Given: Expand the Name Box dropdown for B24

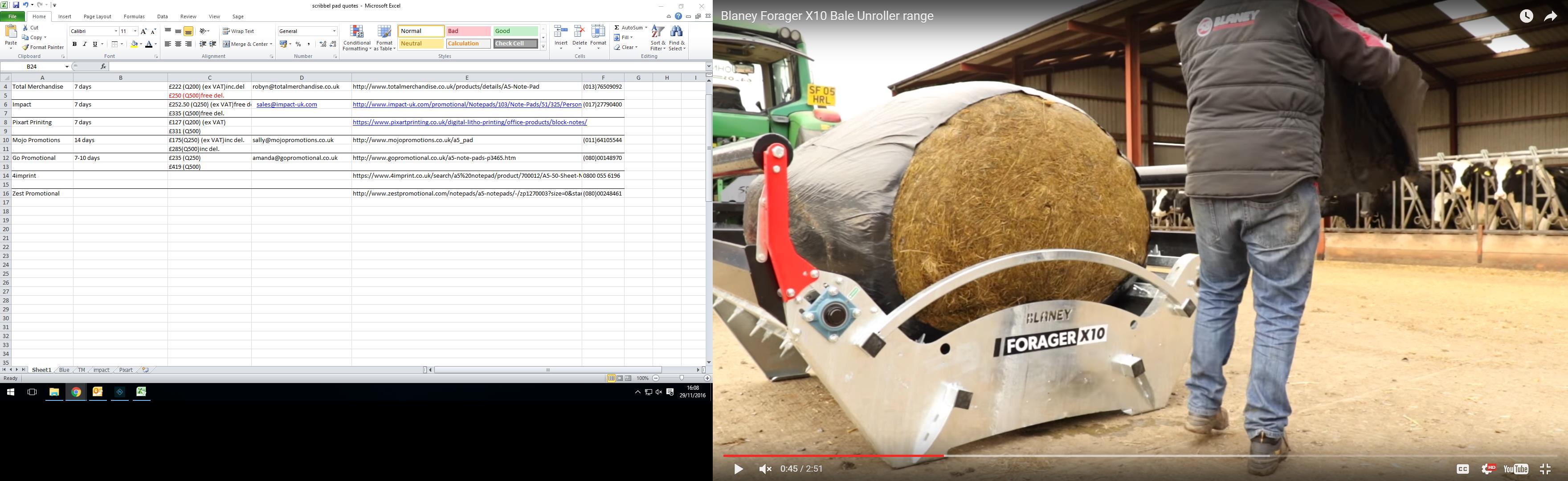Looking at the screenshot, I should coord(67,66).
